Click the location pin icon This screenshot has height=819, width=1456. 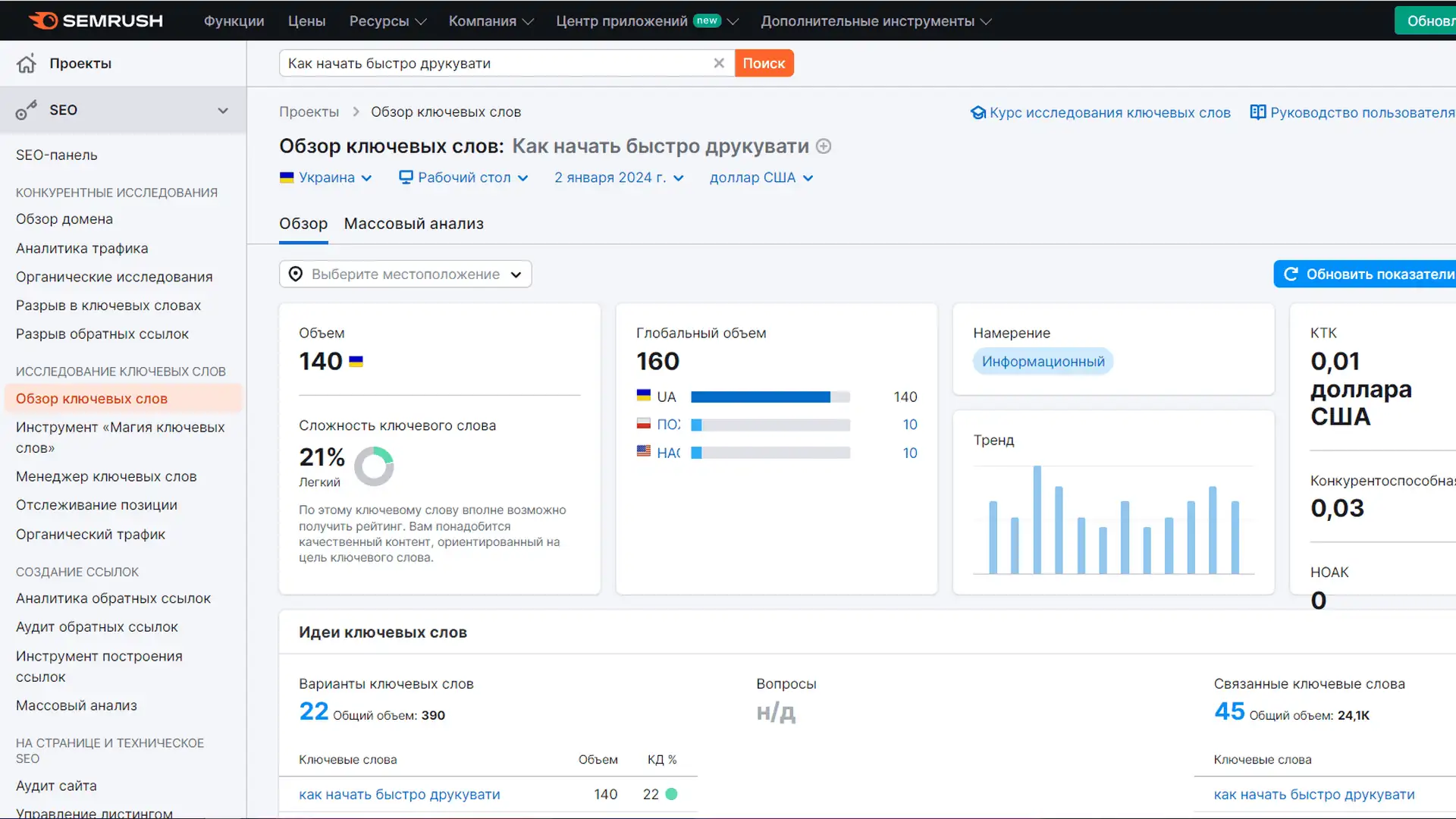(296, 275)
